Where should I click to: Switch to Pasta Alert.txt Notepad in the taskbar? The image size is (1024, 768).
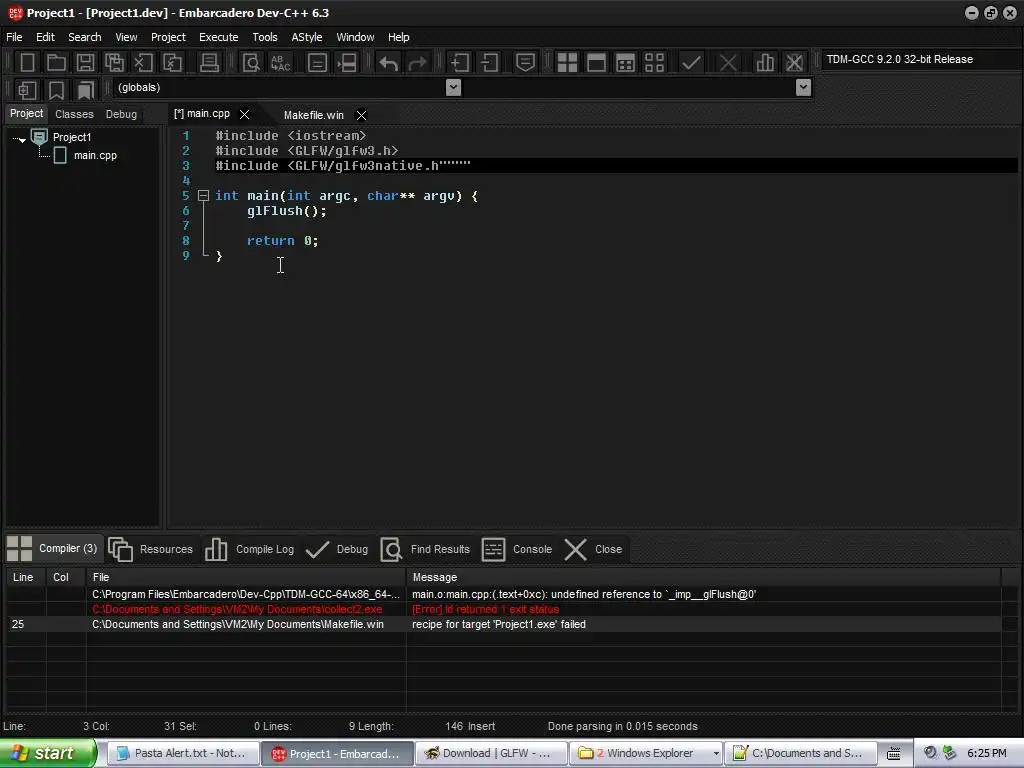pos(182,754)
